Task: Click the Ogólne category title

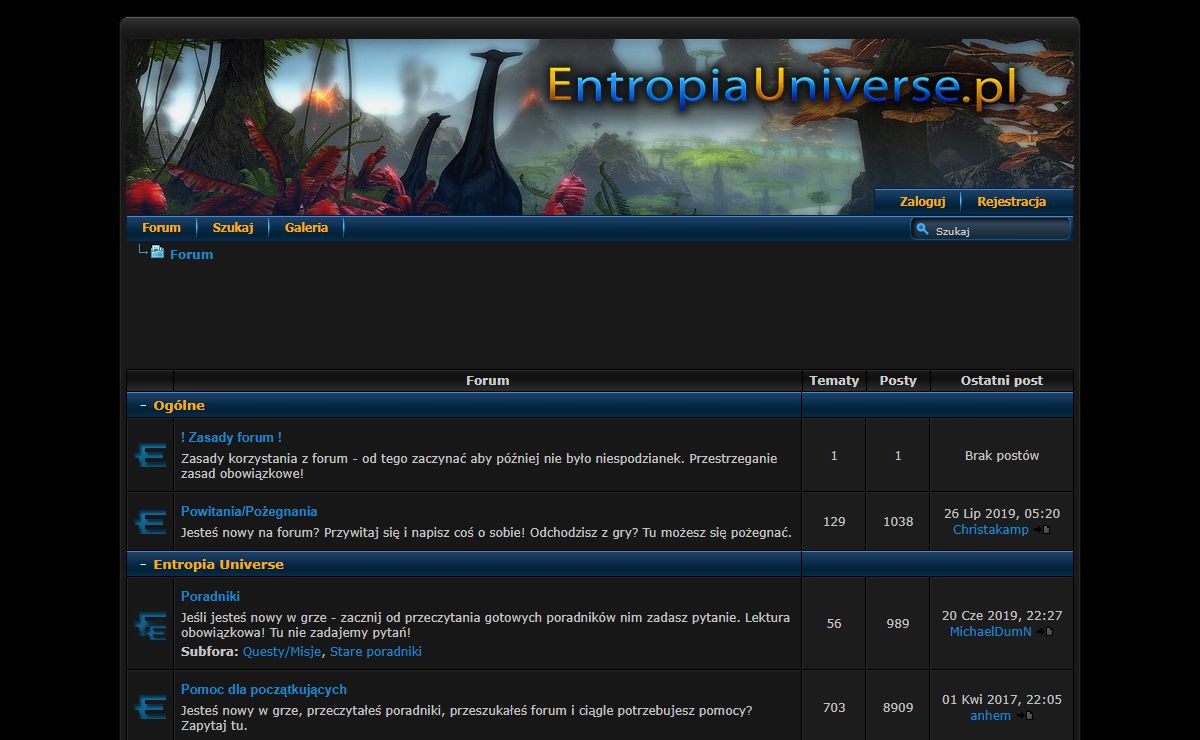Action: (x=179, y=405)
